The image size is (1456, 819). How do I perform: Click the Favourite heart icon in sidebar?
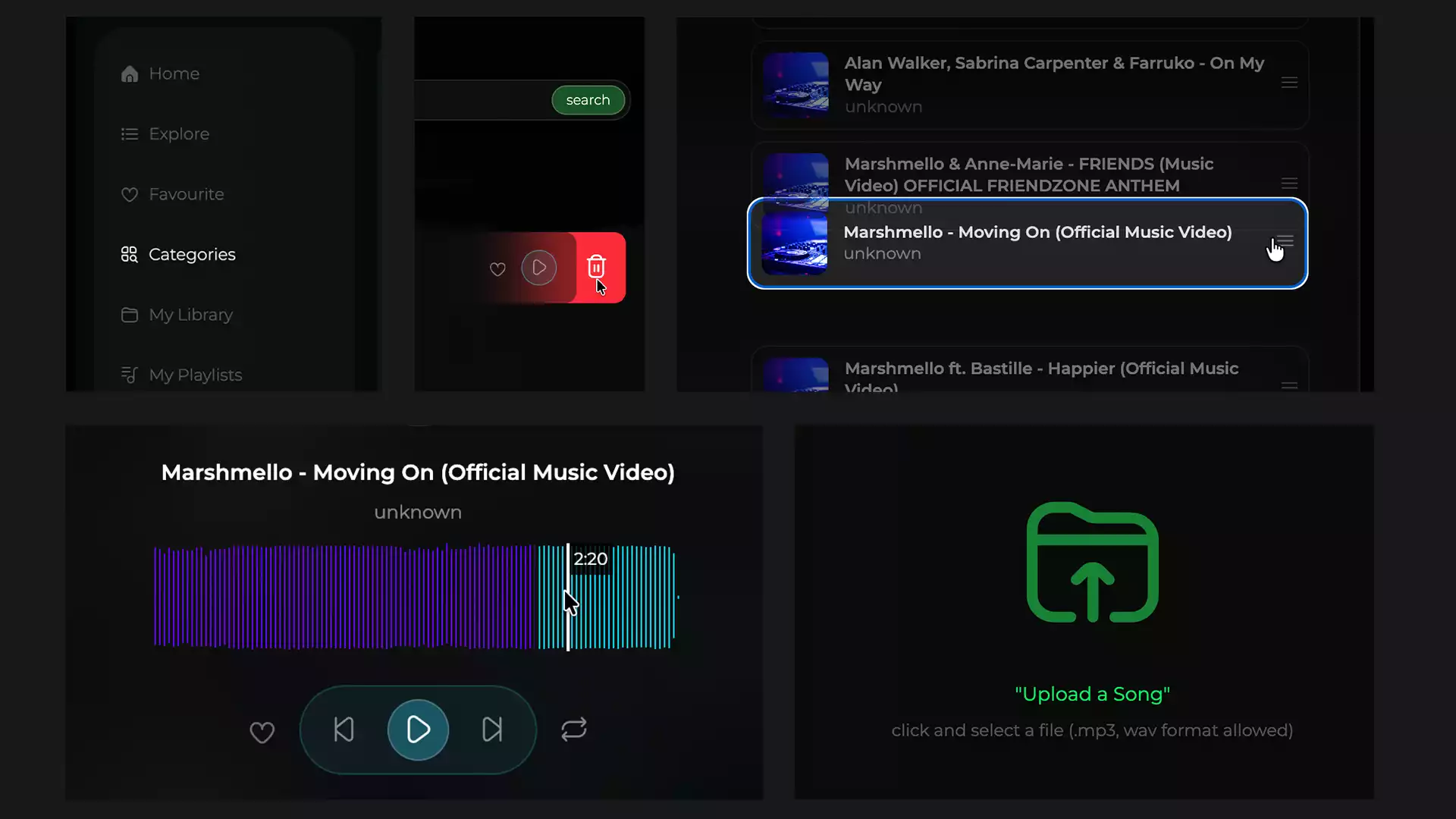click(130, 195)
